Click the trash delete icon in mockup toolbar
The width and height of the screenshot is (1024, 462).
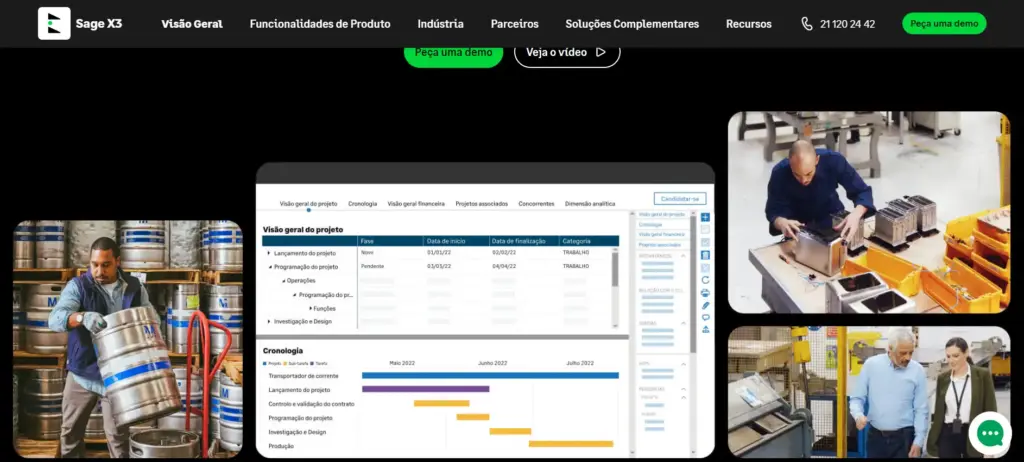coord(705,255)
